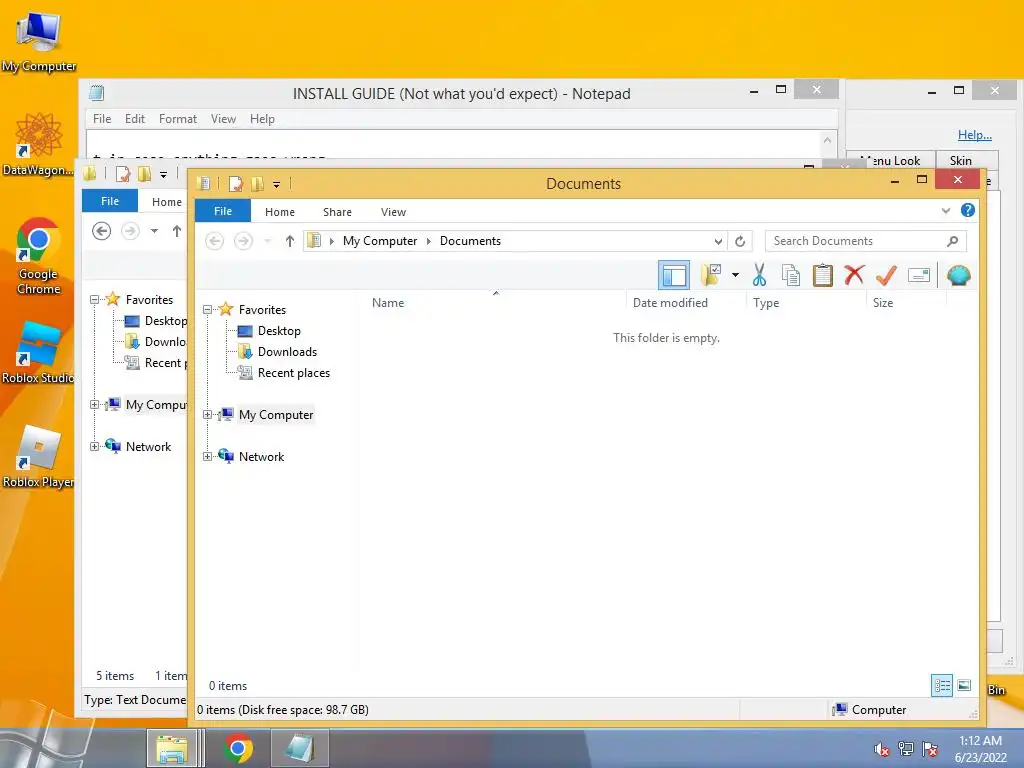Expand the ribbon with the chevron arrow
The width and height of the screenshot is (1024, 768).
tap(946, 210)
